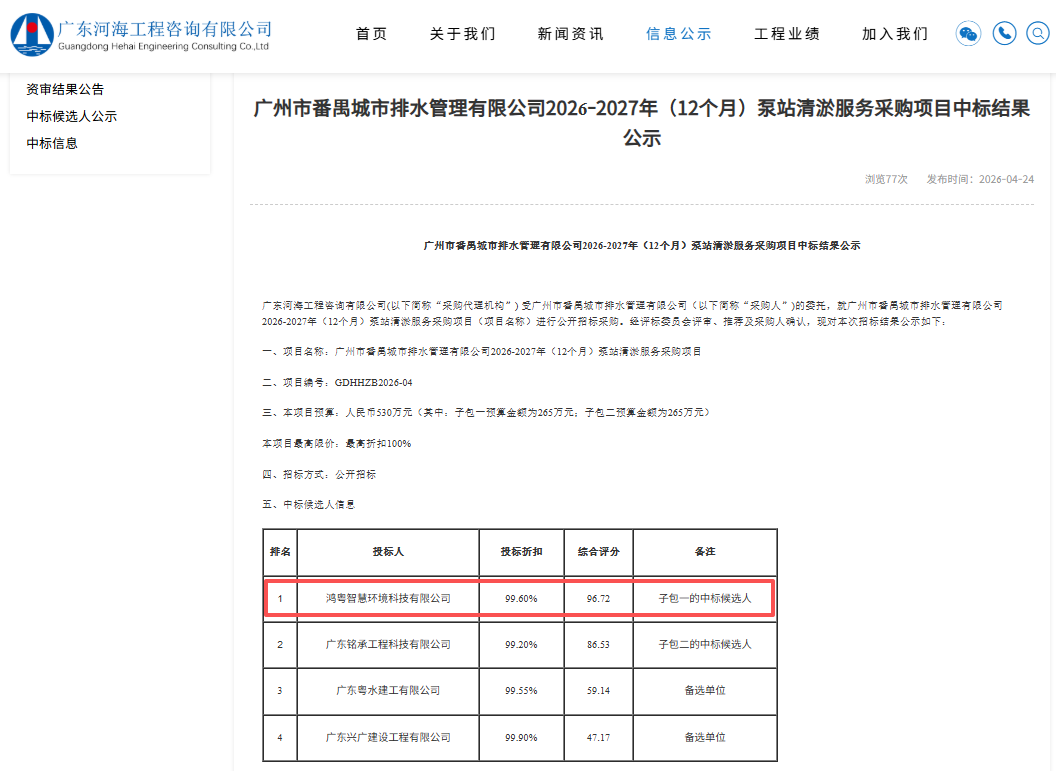Open 中标候选人公示 sidebar link
This screenshot has width=1056, height=771.
tap(71, 116)
